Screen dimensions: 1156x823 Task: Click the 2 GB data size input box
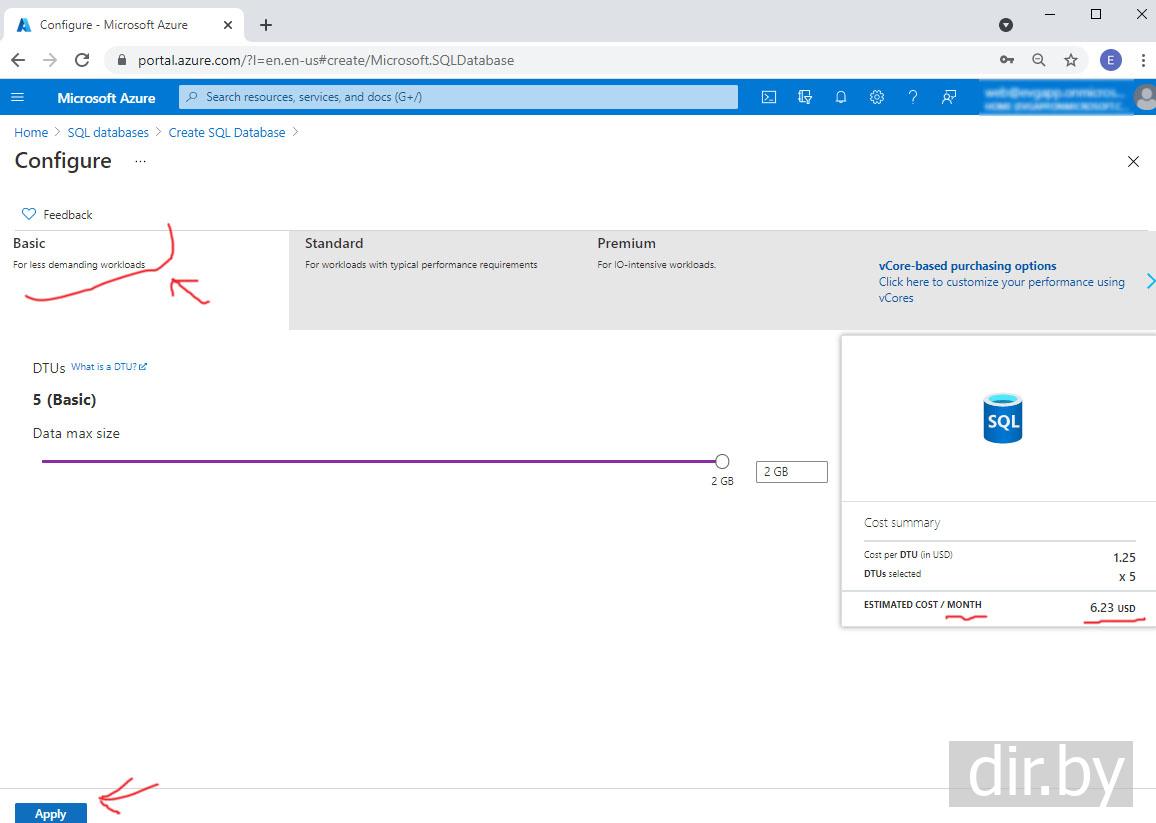792,472
